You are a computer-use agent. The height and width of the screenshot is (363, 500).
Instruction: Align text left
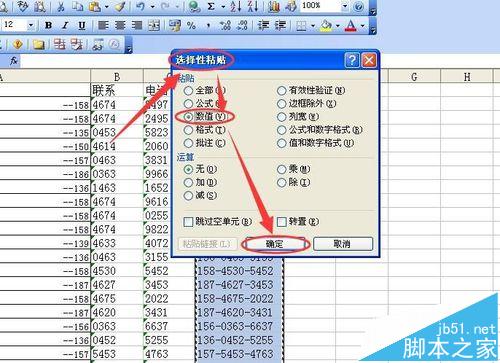click(x=103, y=25)
